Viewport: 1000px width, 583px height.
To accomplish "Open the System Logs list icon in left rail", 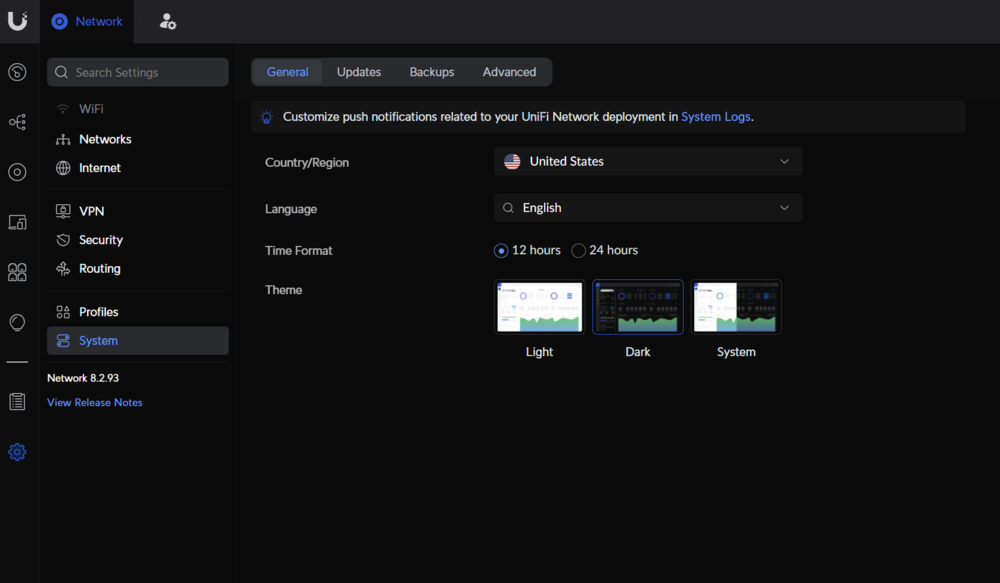I will [17, 402].
